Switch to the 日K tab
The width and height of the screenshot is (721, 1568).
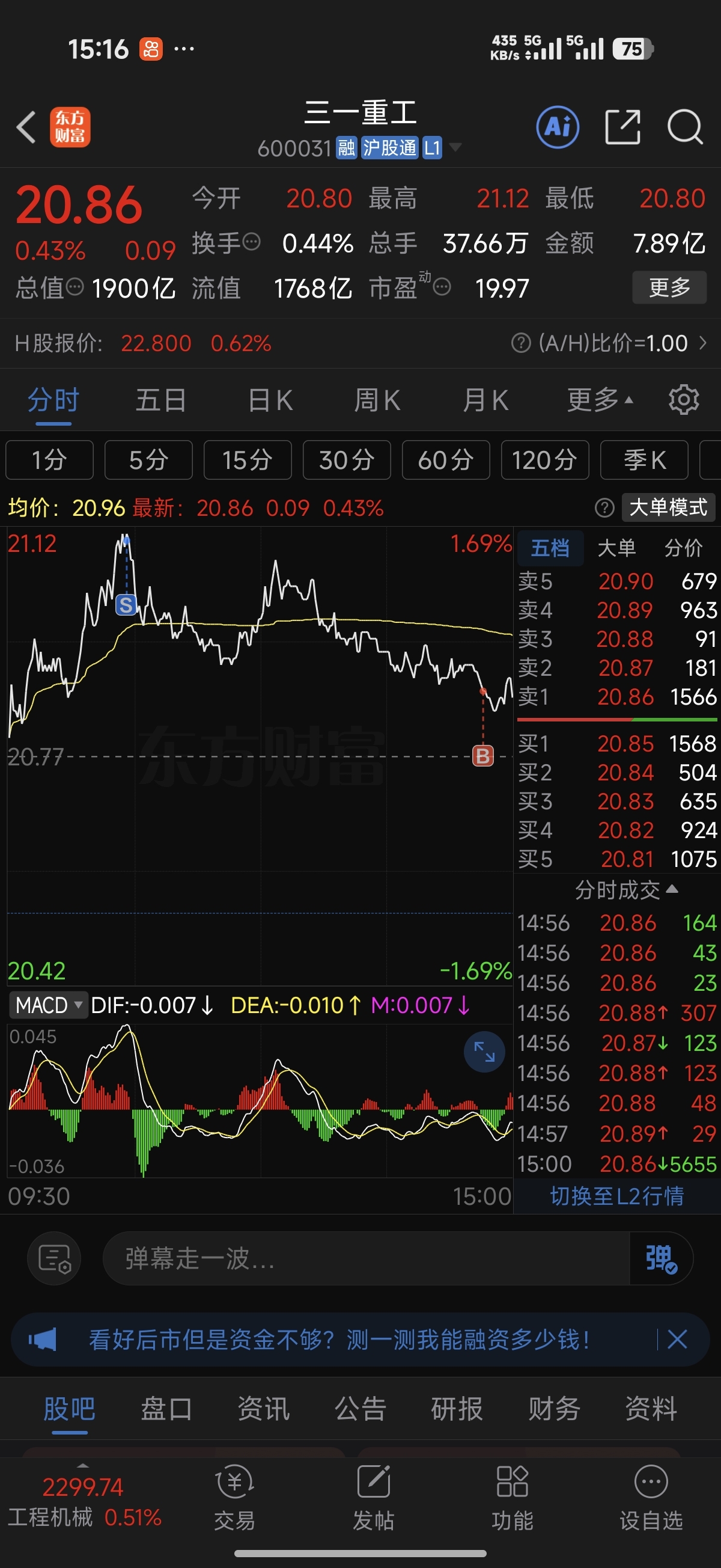pyautogui.click(x=270, y=400)
